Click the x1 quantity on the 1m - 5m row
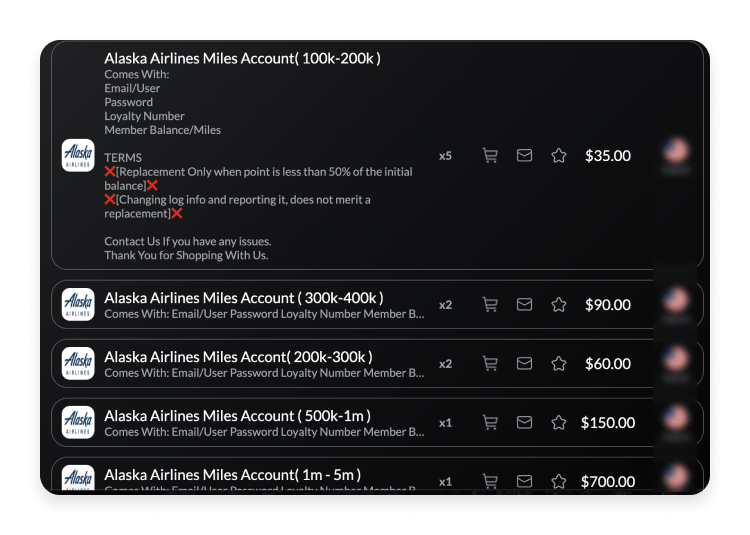The height and width of the screenshot is (535, 750). pyautogui.click(x=445, y=481)
